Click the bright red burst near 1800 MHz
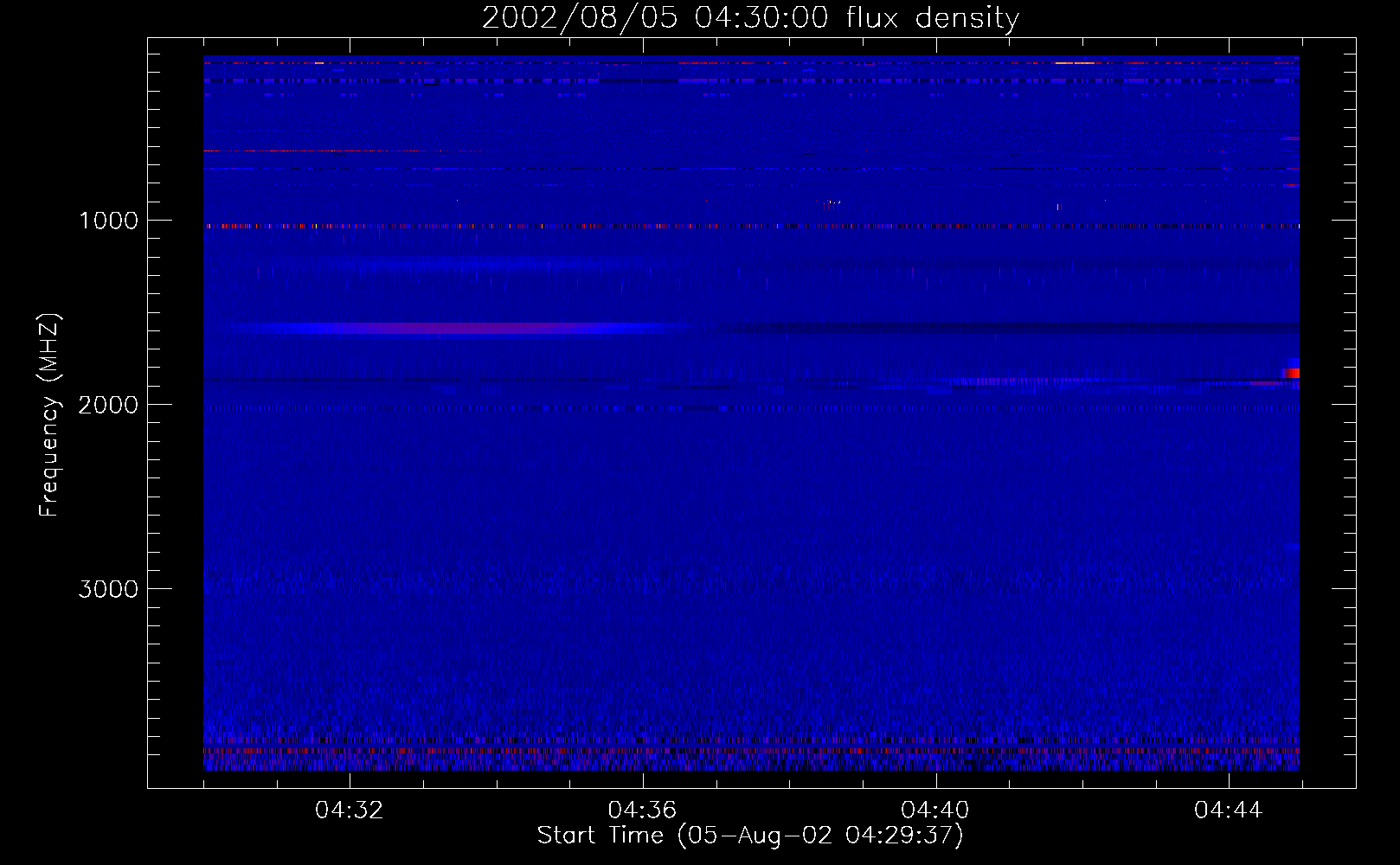Viewport: 1400px width, 865px height. pos(1290,373)
